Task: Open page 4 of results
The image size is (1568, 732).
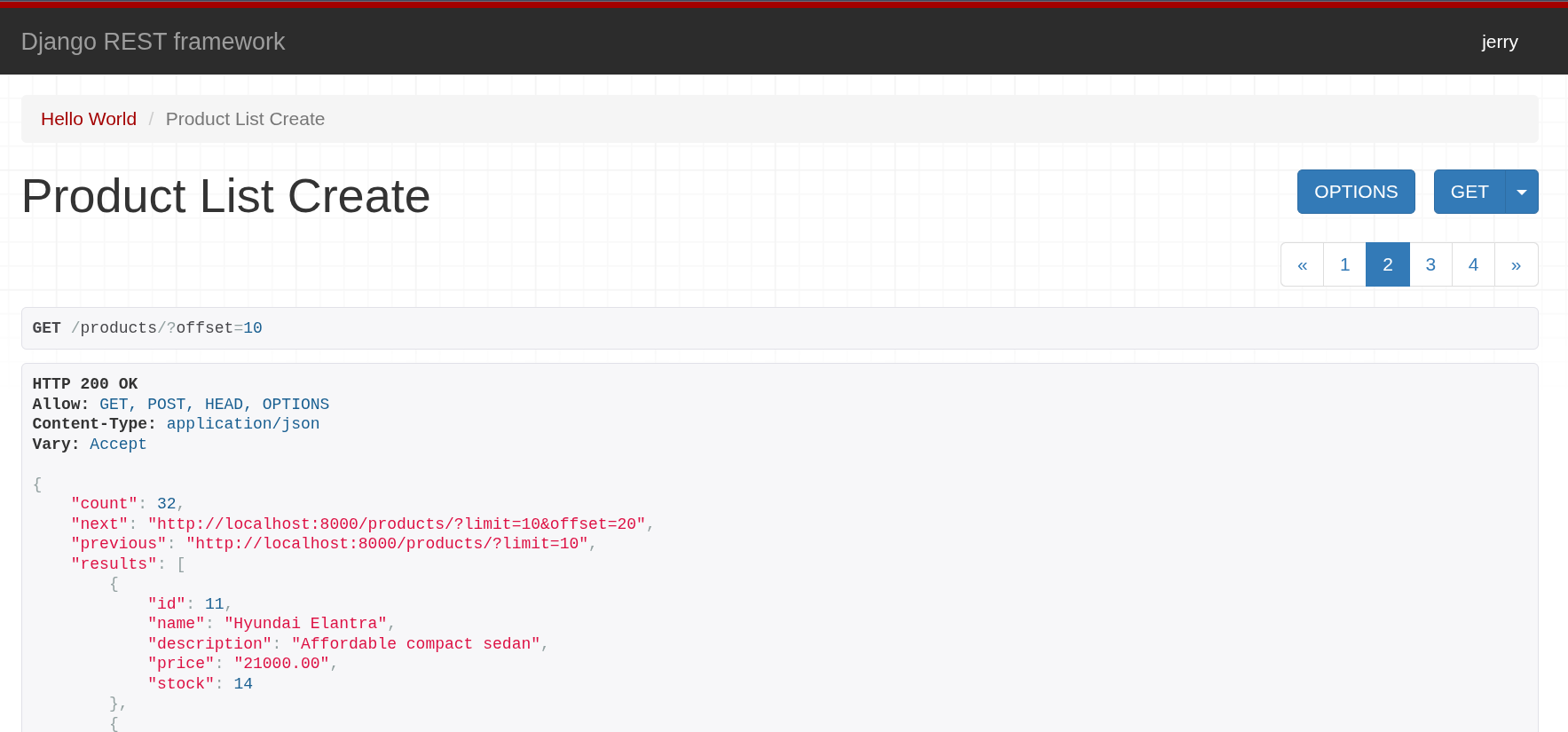Action: (1473, 264)
